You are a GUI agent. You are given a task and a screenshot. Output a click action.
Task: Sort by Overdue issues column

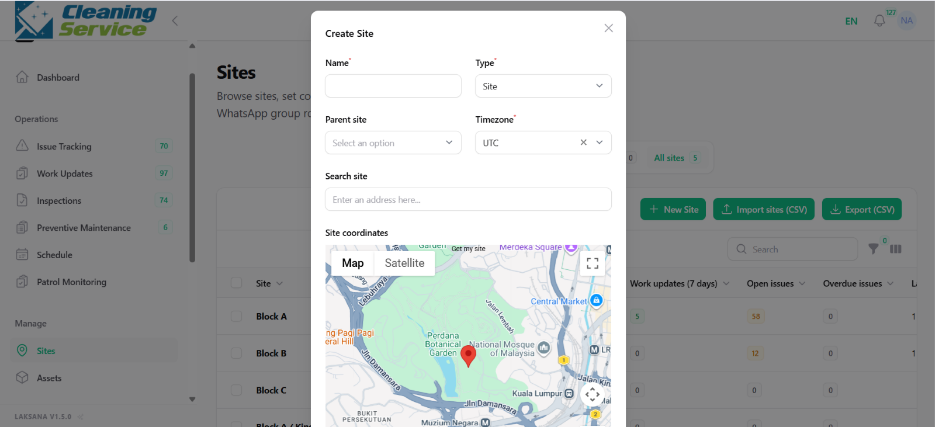point(858,284)
